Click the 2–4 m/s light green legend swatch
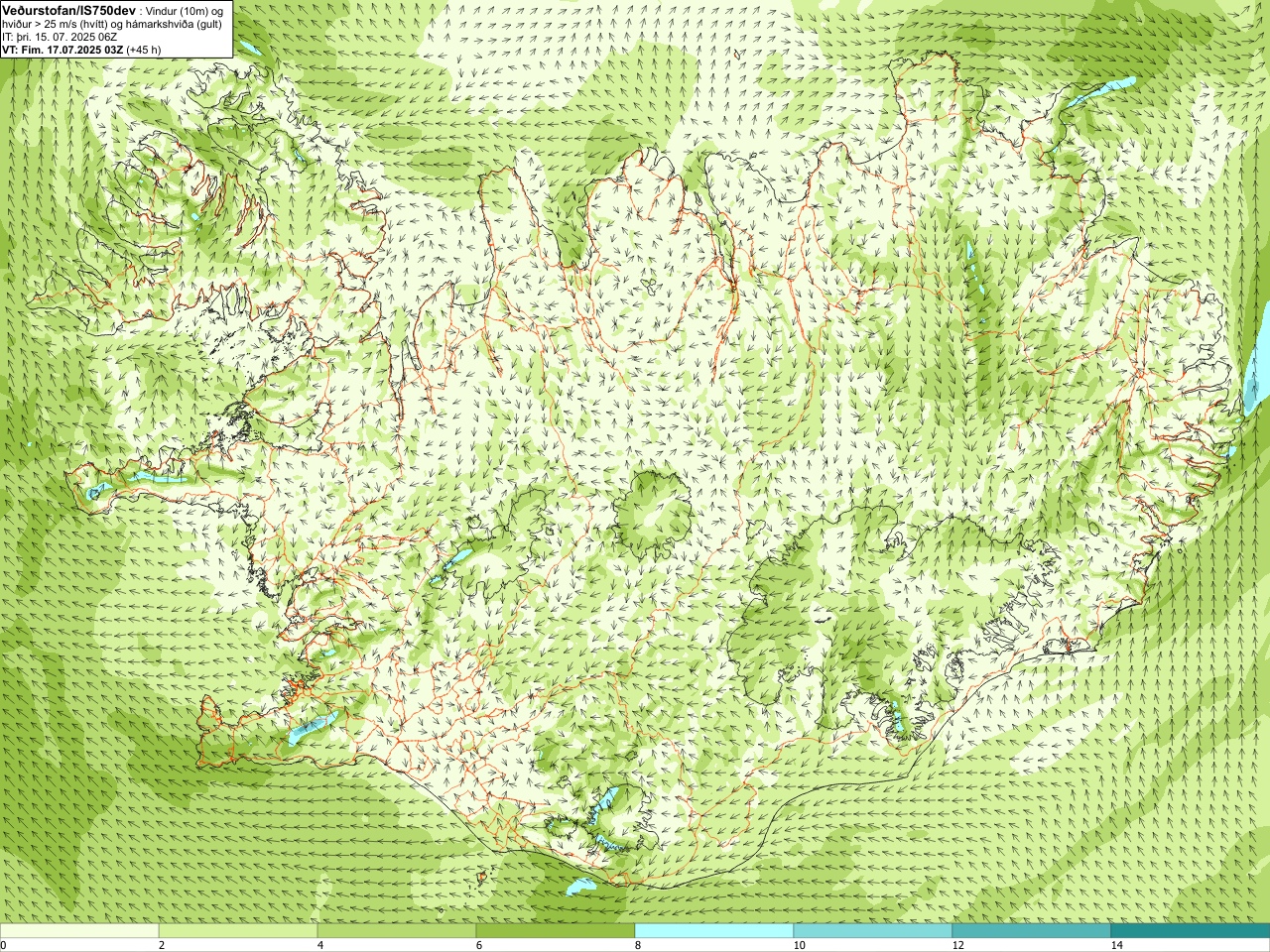 [238, 931]
